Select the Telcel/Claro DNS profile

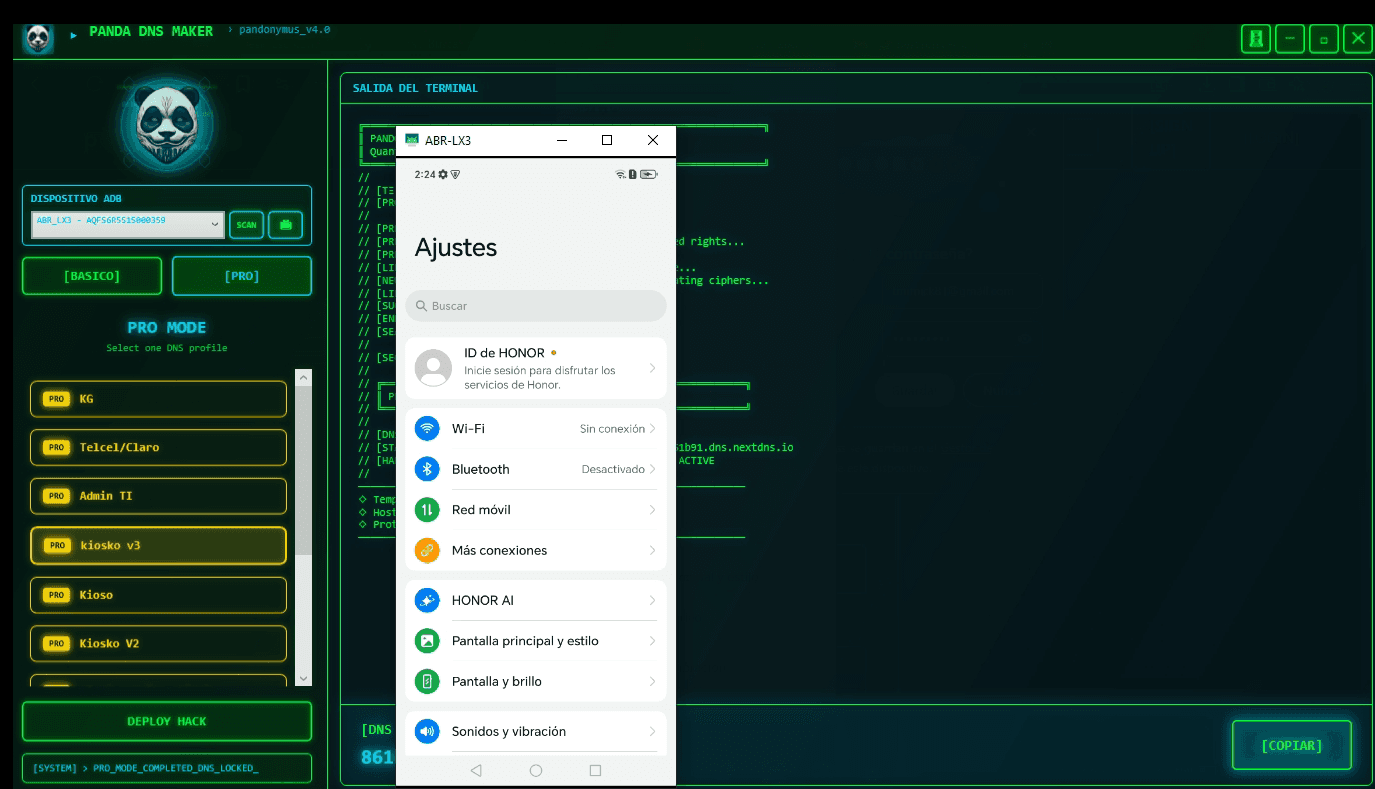pos(158,447)
